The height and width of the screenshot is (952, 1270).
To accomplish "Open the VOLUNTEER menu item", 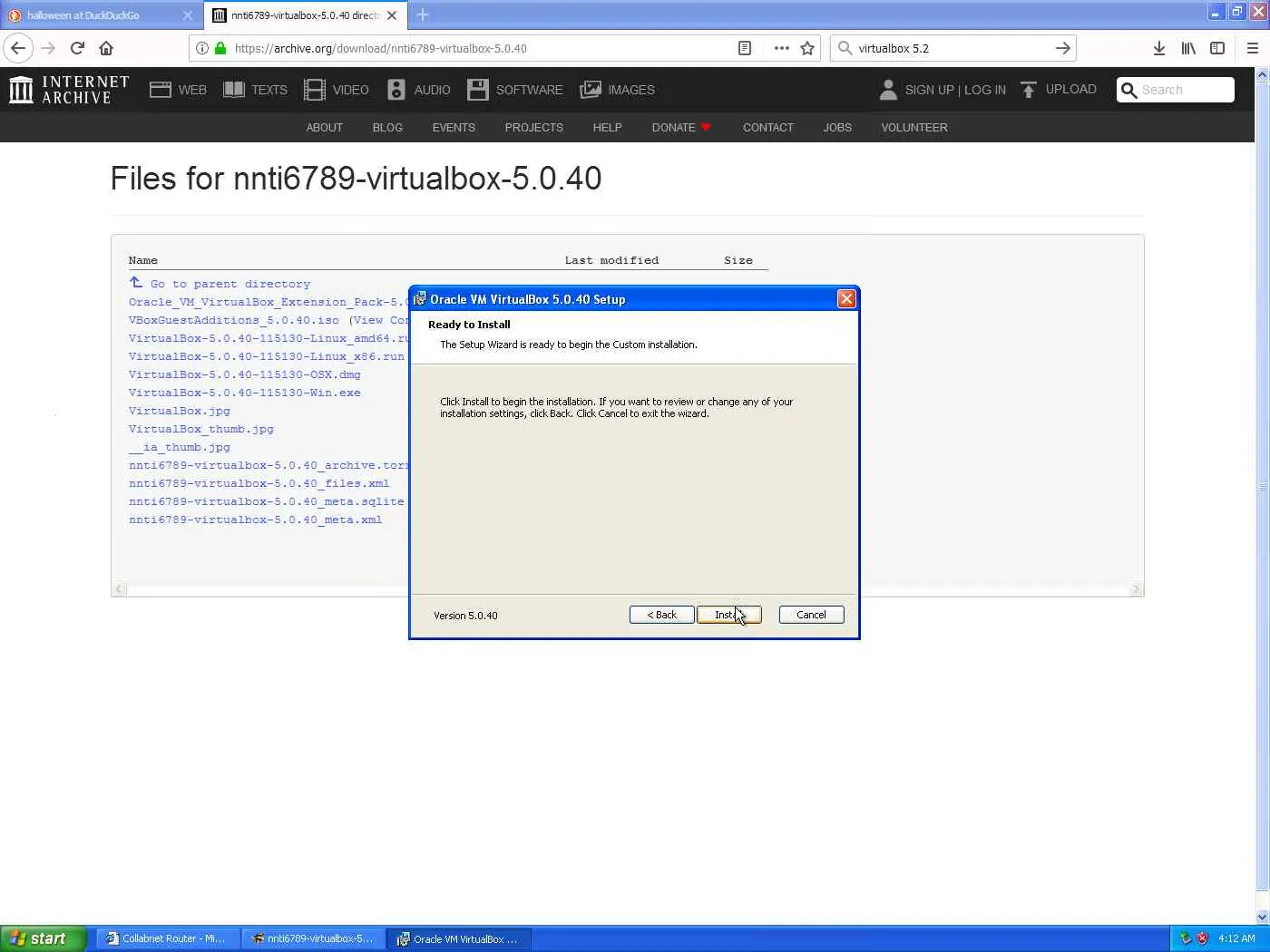I will 914,128.
